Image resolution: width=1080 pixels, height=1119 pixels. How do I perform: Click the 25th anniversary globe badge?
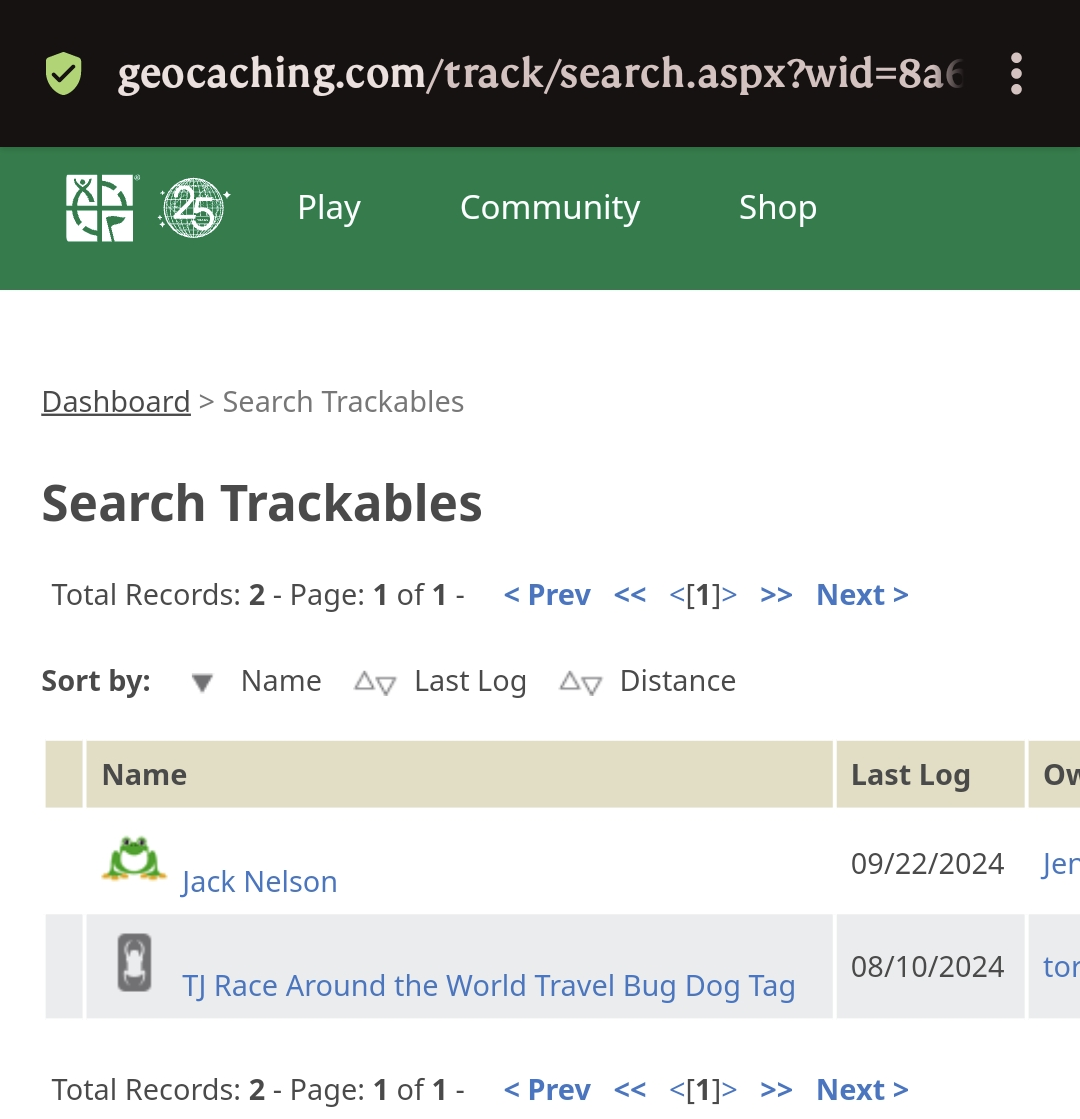(194, 208)
